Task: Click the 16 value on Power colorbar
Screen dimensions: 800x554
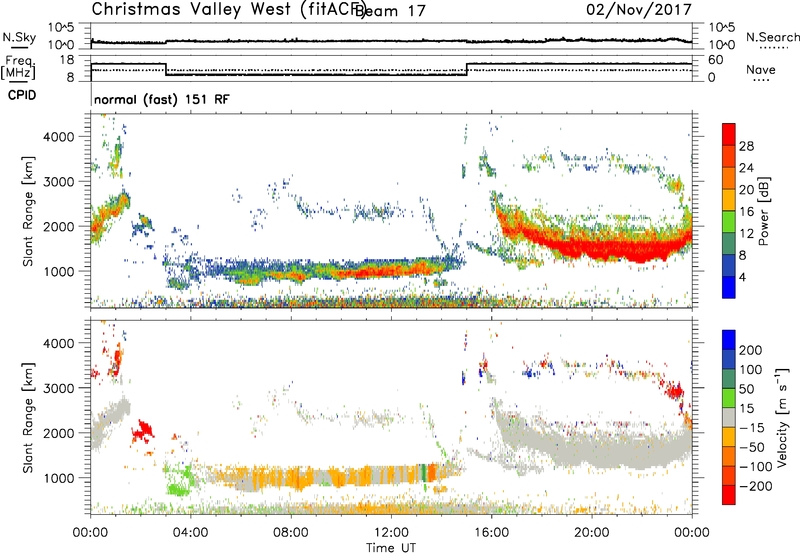Action: 746,212
